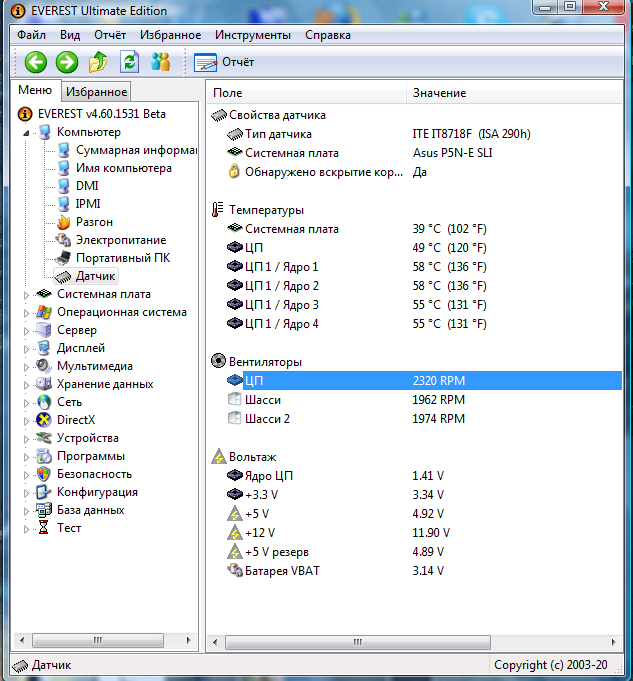This screenshot has width=633, height=681.
Task: Click the server icon beside Сервер
Action: click(x=44, y=330)
